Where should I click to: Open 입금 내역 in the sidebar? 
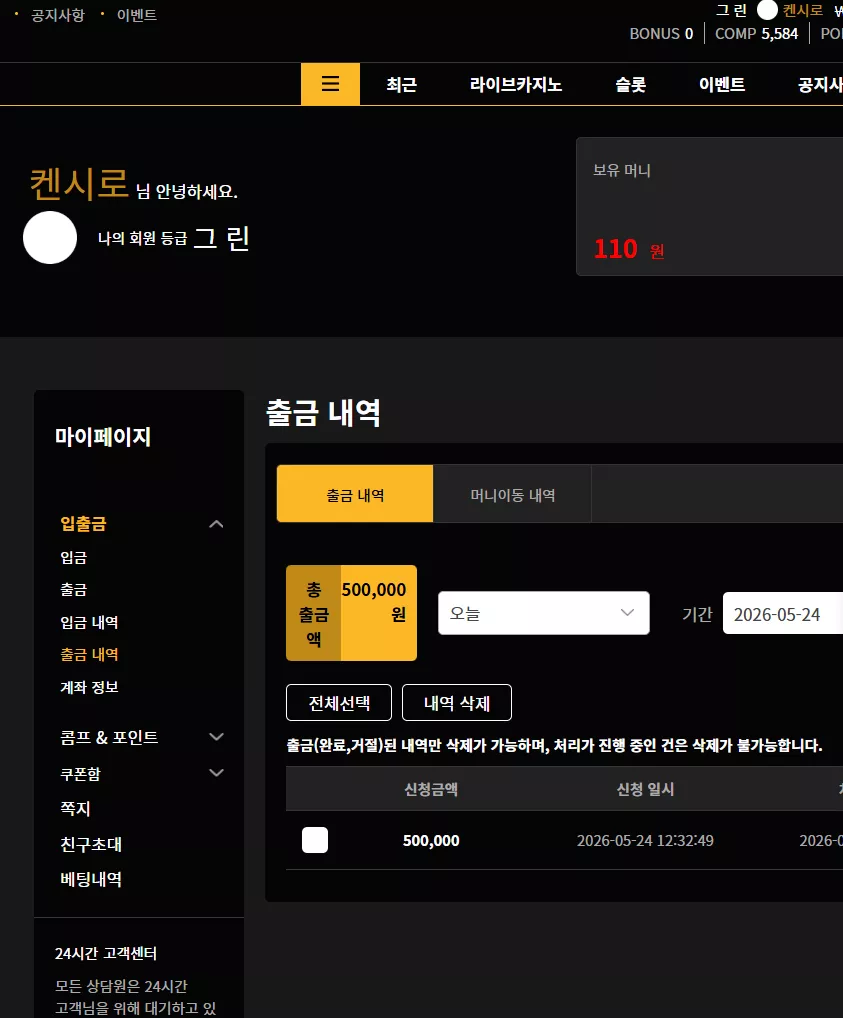(x=89, y=622)
